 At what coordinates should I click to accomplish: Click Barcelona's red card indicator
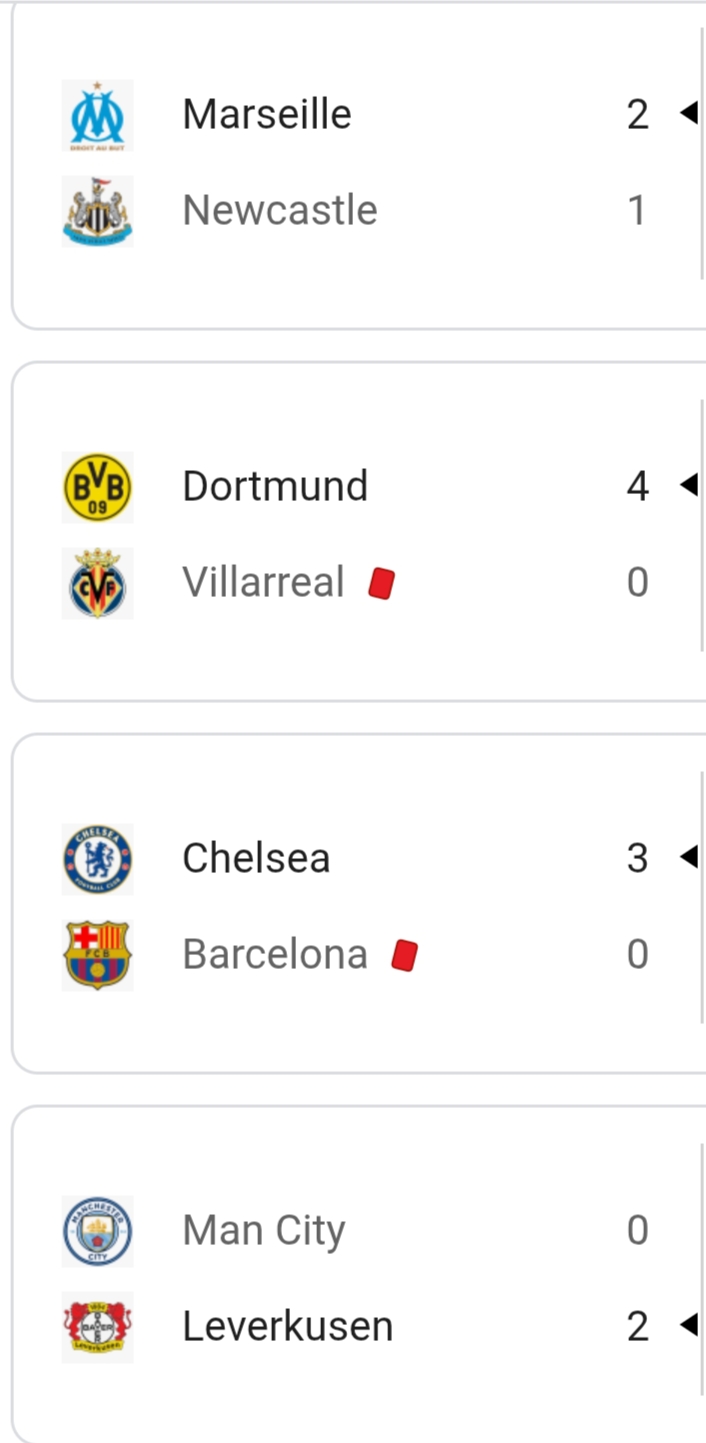tap(404, 955)
